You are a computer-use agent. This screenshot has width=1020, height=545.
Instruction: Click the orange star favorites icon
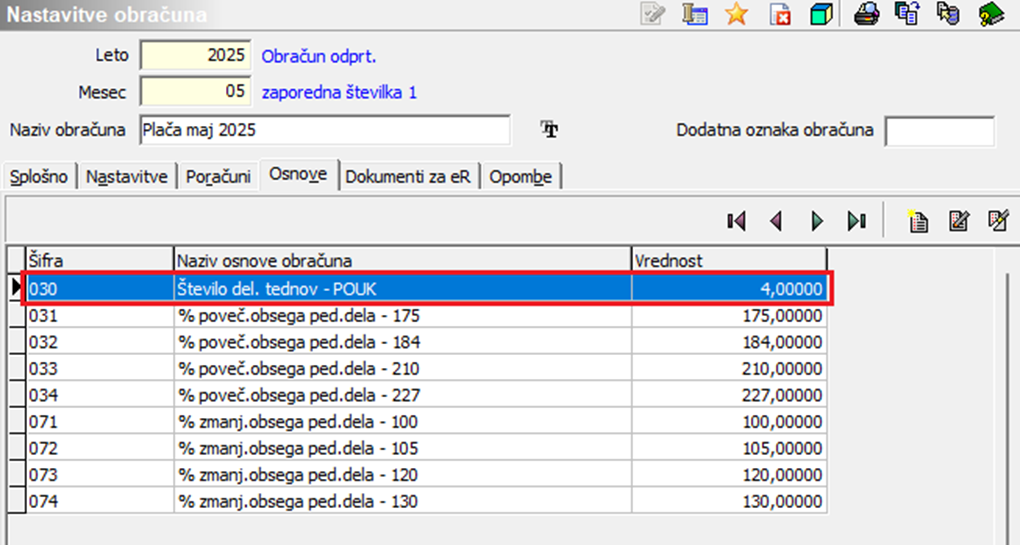736,14
